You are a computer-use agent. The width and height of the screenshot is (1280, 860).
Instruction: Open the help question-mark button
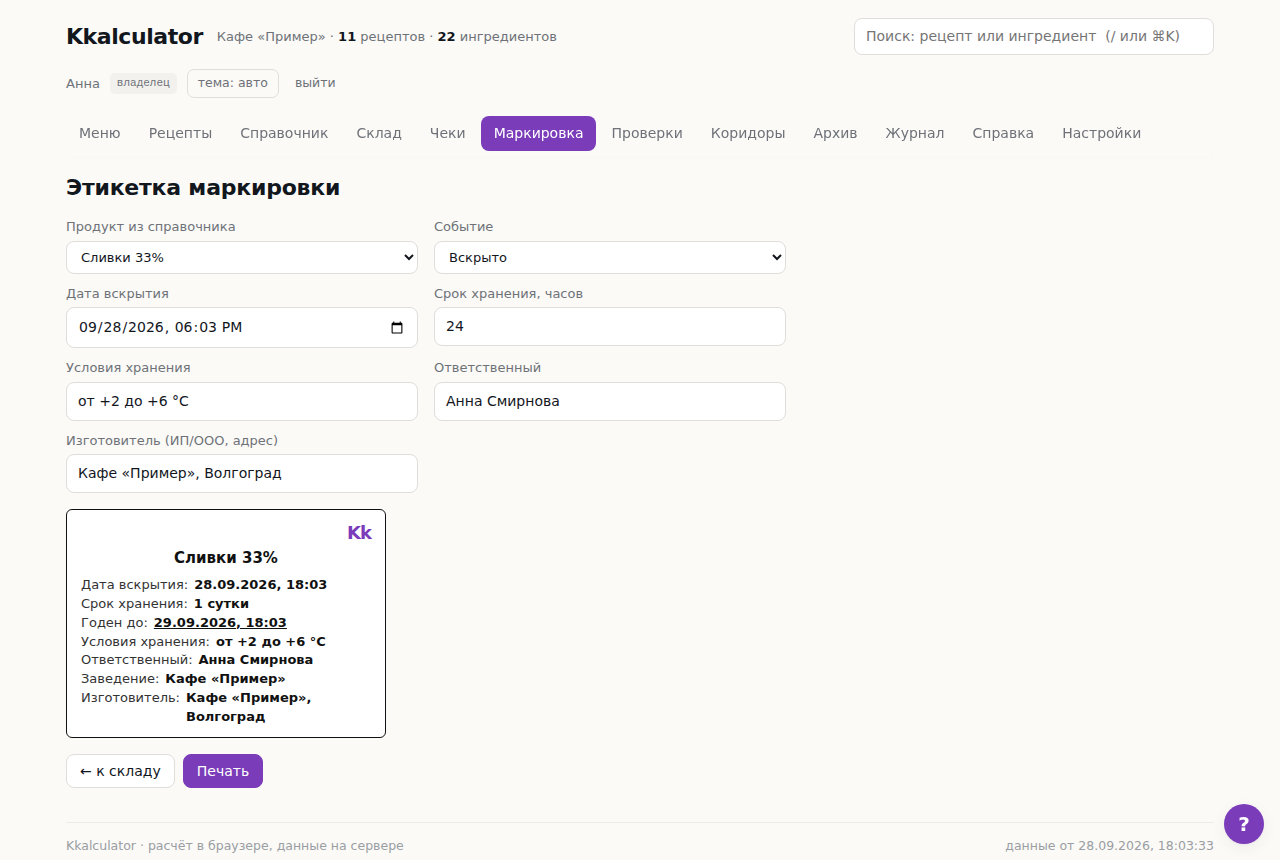(1244, 824)
